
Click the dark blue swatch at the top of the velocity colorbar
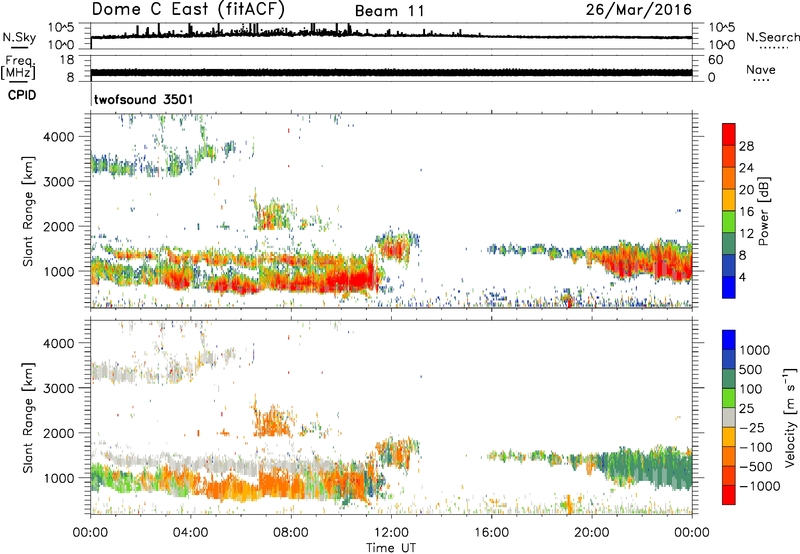(729, 340)
